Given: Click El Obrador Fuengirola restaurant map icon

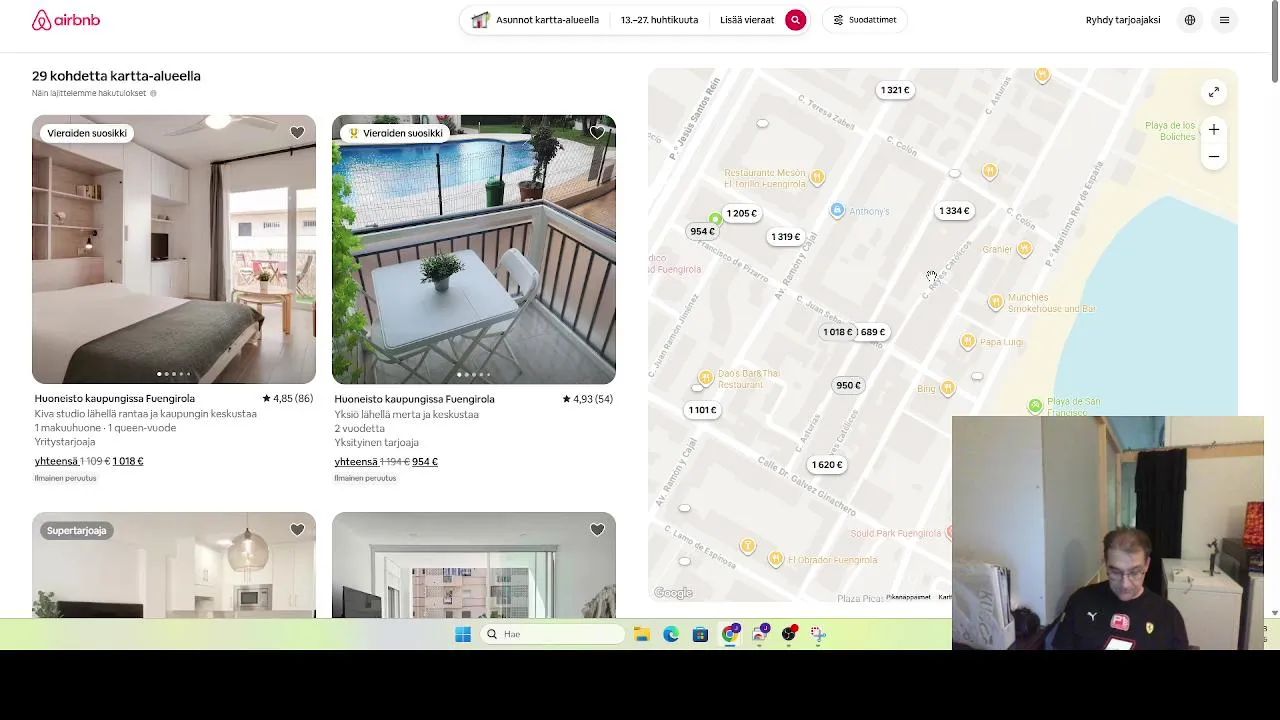Looking at the screenshot, I should coord(775,559).
